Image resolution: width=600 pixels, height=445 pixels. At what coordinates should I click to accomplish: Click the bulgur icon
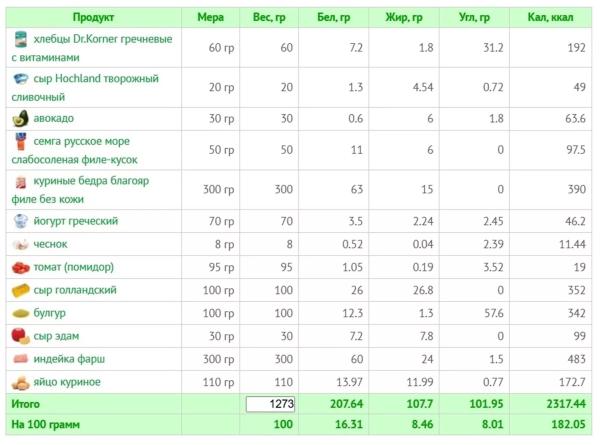click(x=20, y=313)
